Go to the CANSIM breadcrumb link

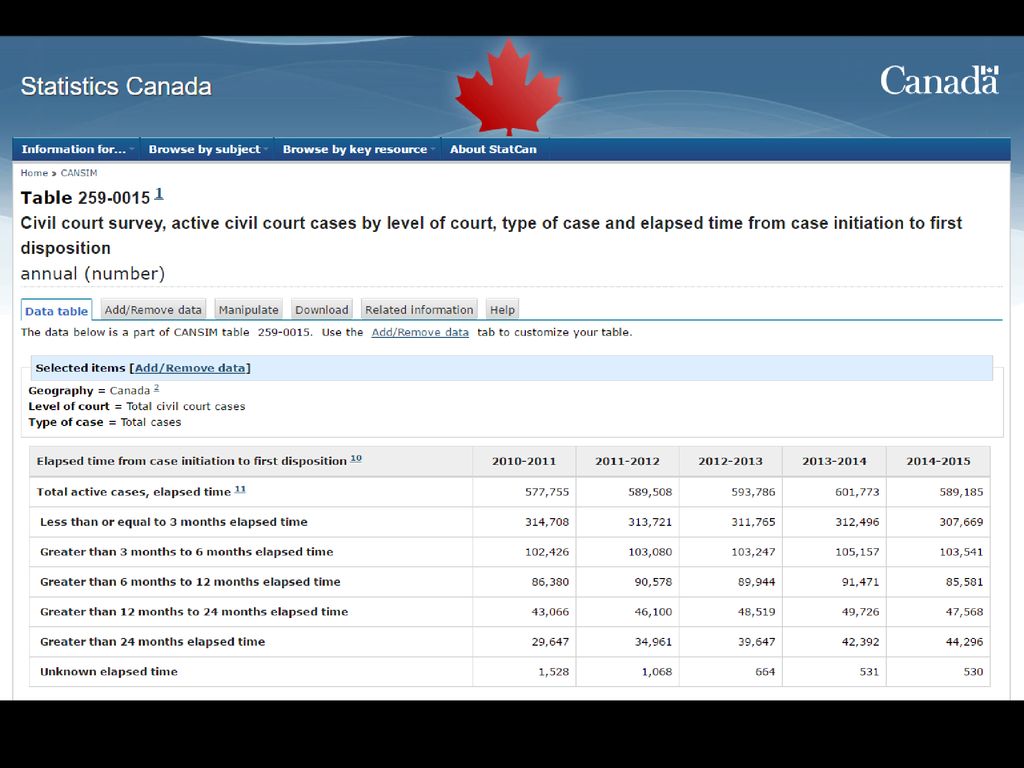[x=79, y=173]
